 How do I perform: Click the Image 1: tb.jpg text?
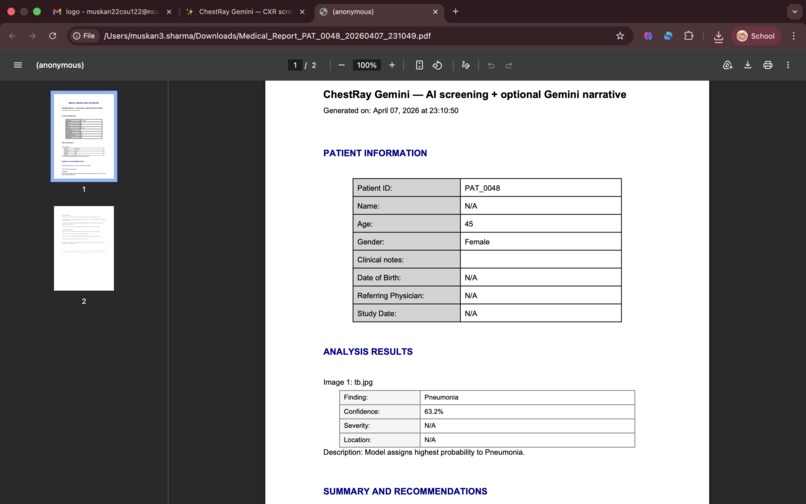click(x=348, y=382)
